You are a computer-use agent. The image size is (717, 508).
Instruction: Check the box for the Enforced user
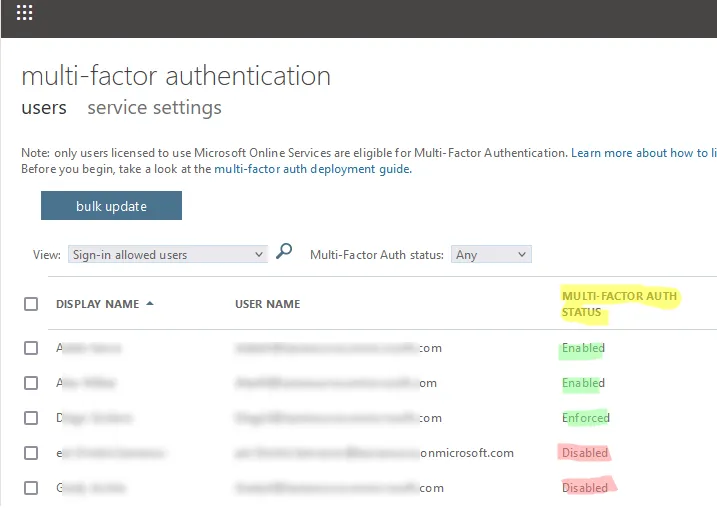click(31, 418)
